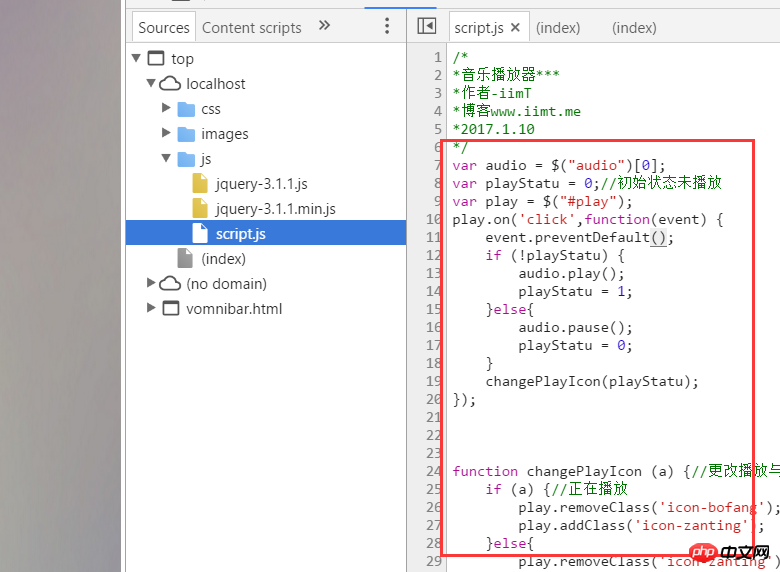Close the script.js editor tab

515,28
